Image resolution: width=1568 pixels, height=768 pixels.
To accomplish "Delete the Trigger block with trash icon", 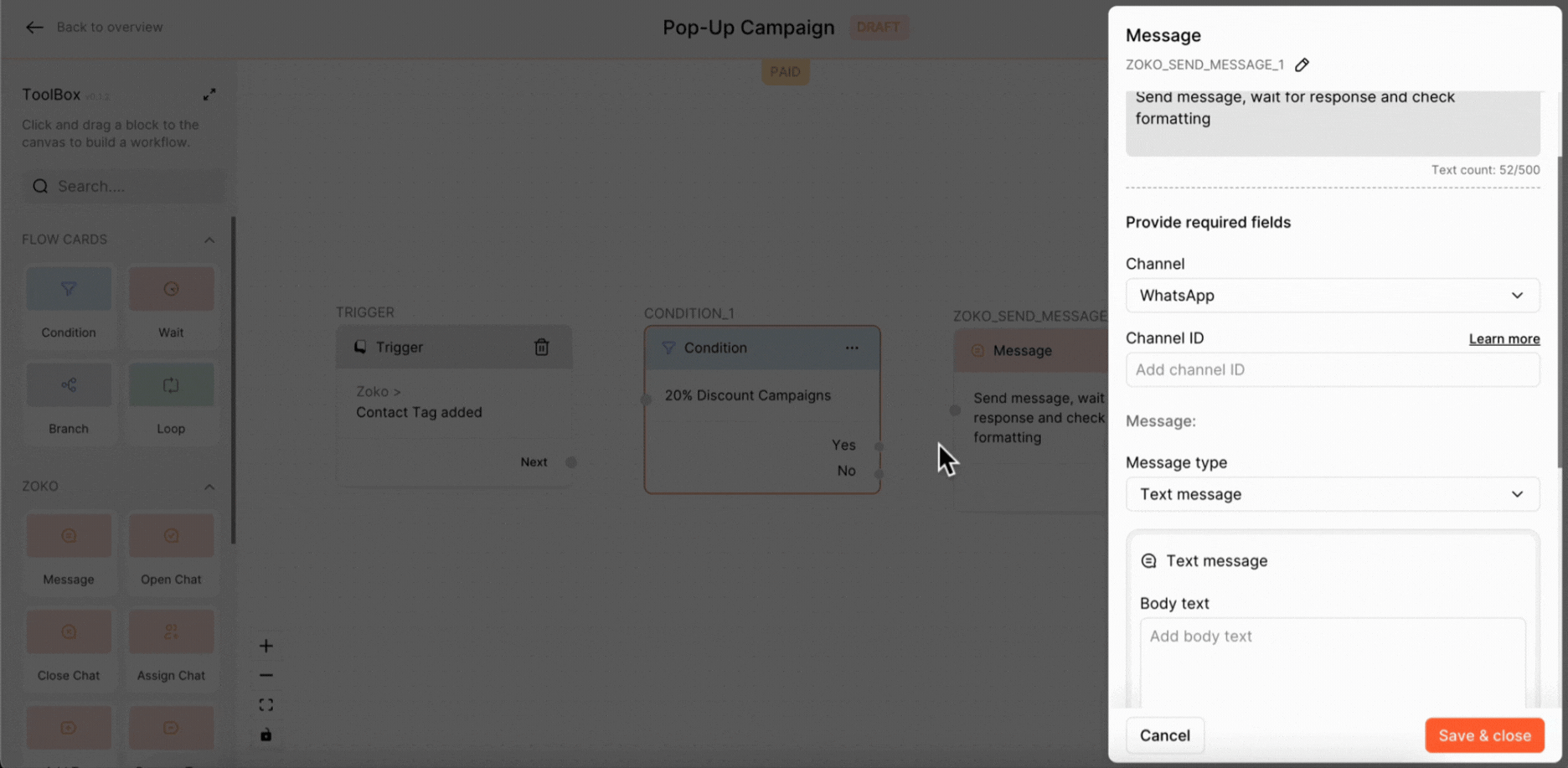I will click(x=542, y=347).
